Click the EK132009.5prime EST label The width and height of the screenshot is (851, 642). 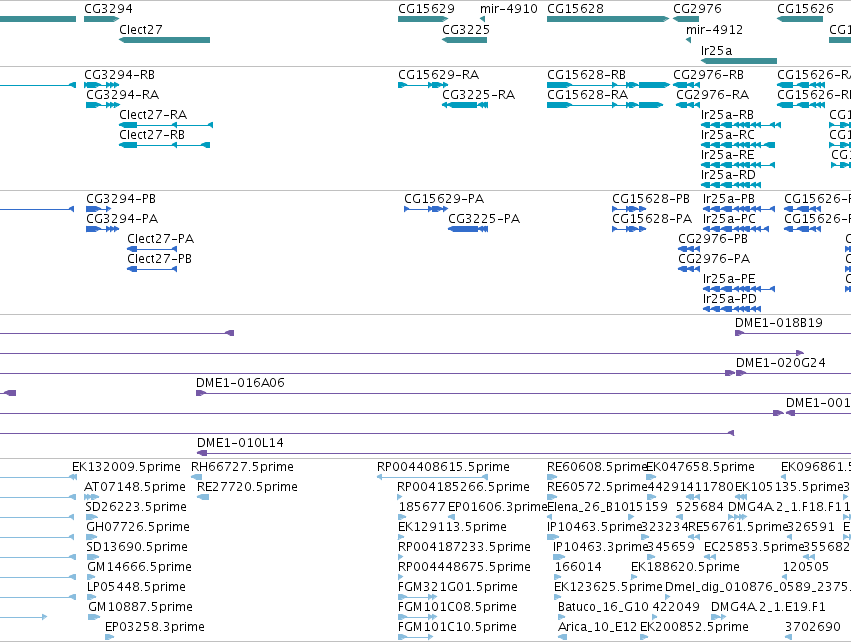126,467
